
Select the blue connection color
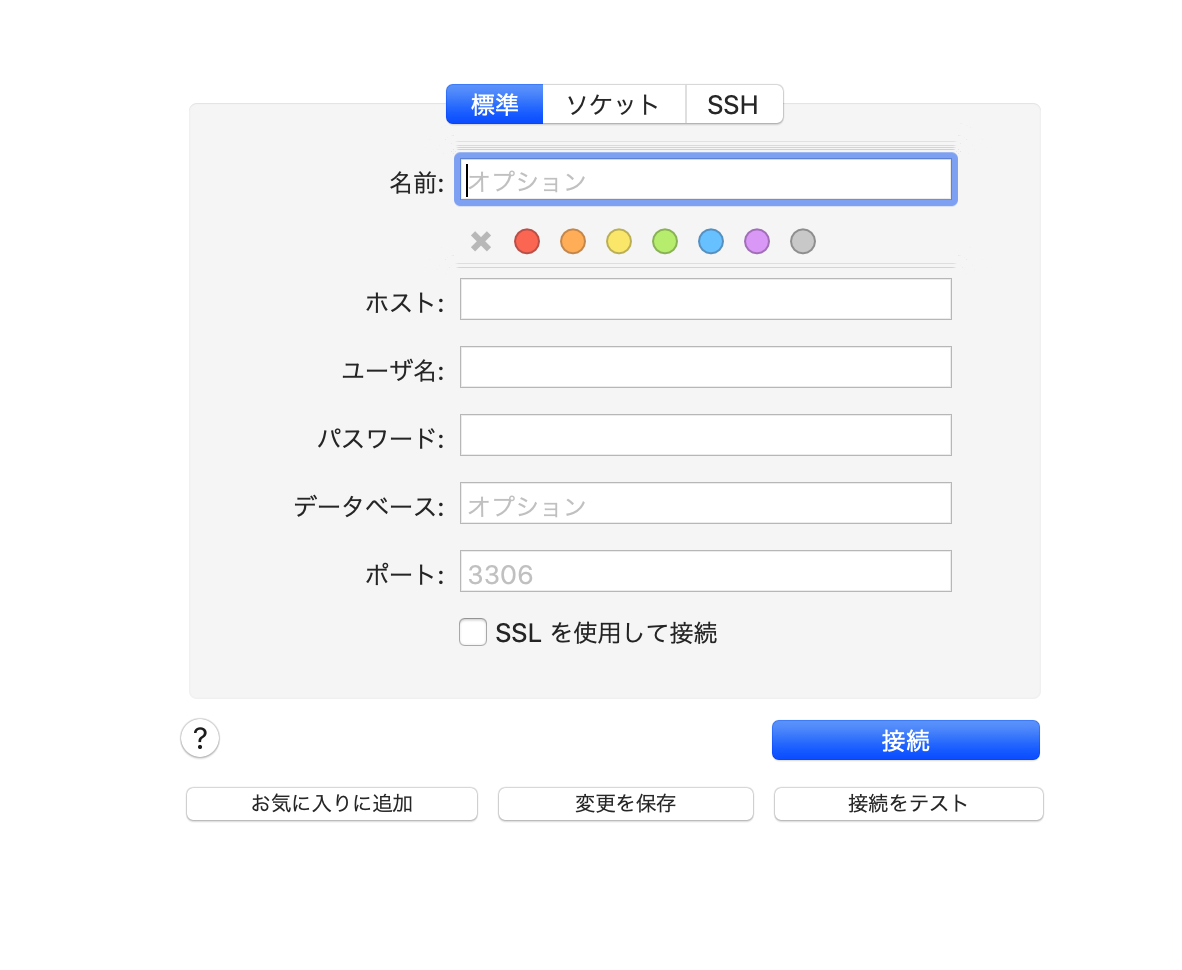click(711, 241)
